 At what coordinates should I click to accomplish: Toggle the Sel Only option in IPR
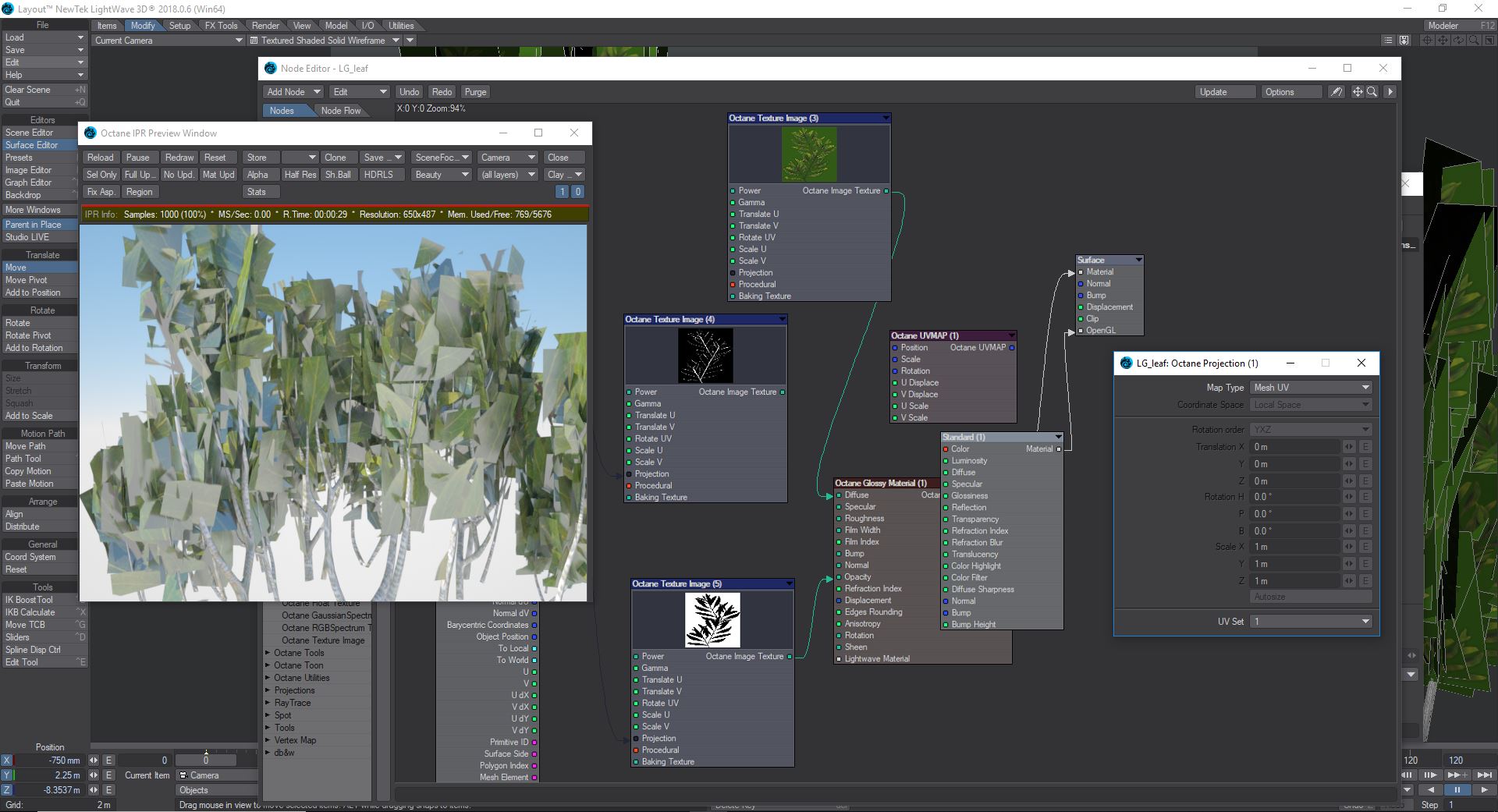101,175
